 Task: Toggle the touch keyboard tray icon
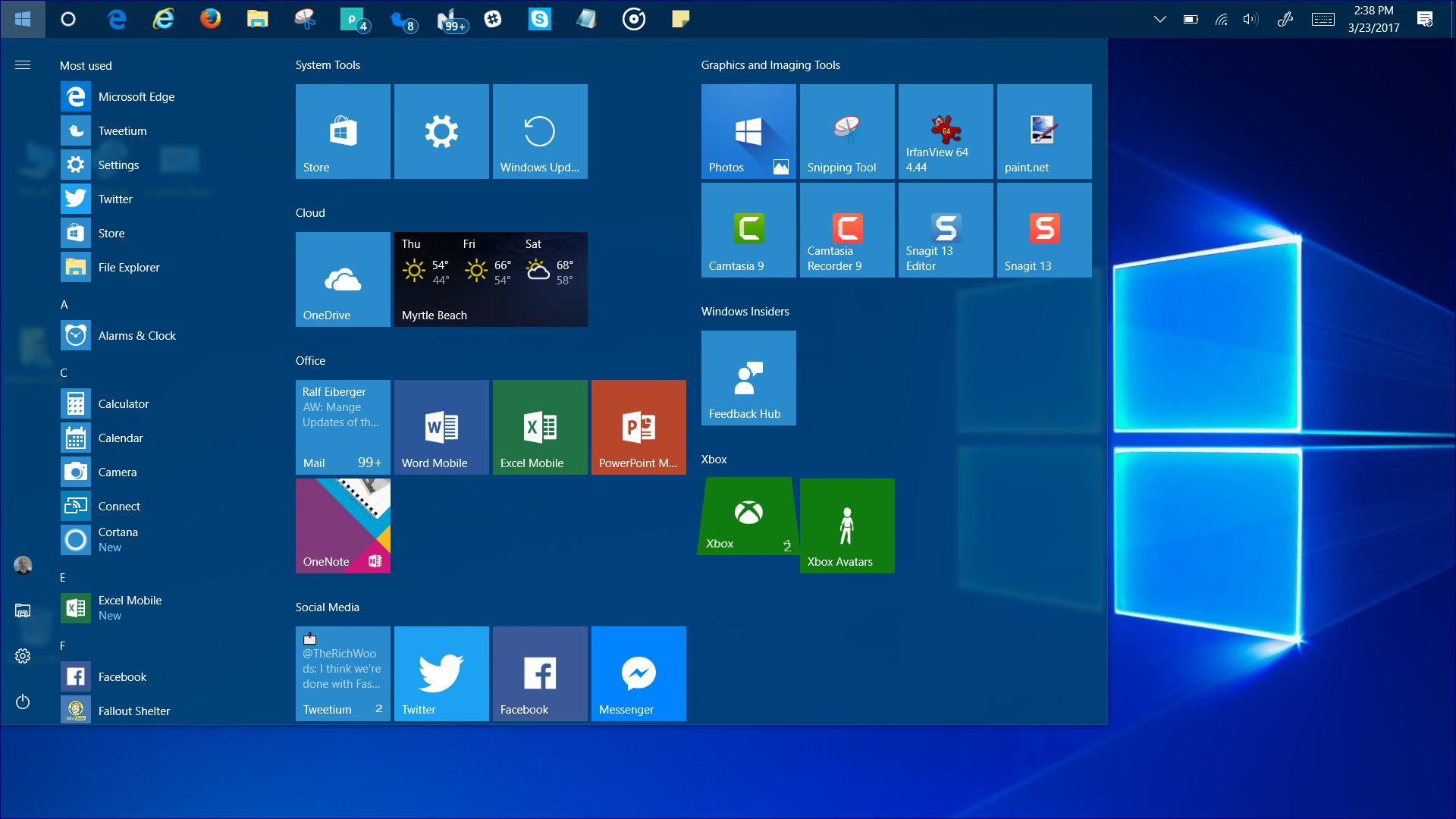1323,20
